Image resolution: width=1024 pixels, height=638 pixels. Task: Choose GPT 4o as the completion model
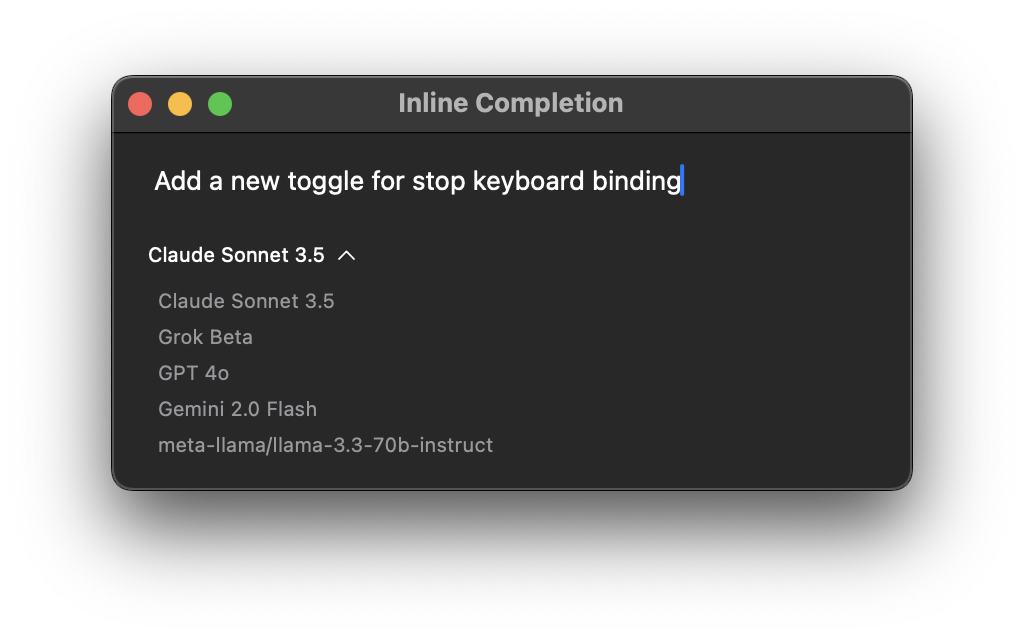tap(193, 373)
